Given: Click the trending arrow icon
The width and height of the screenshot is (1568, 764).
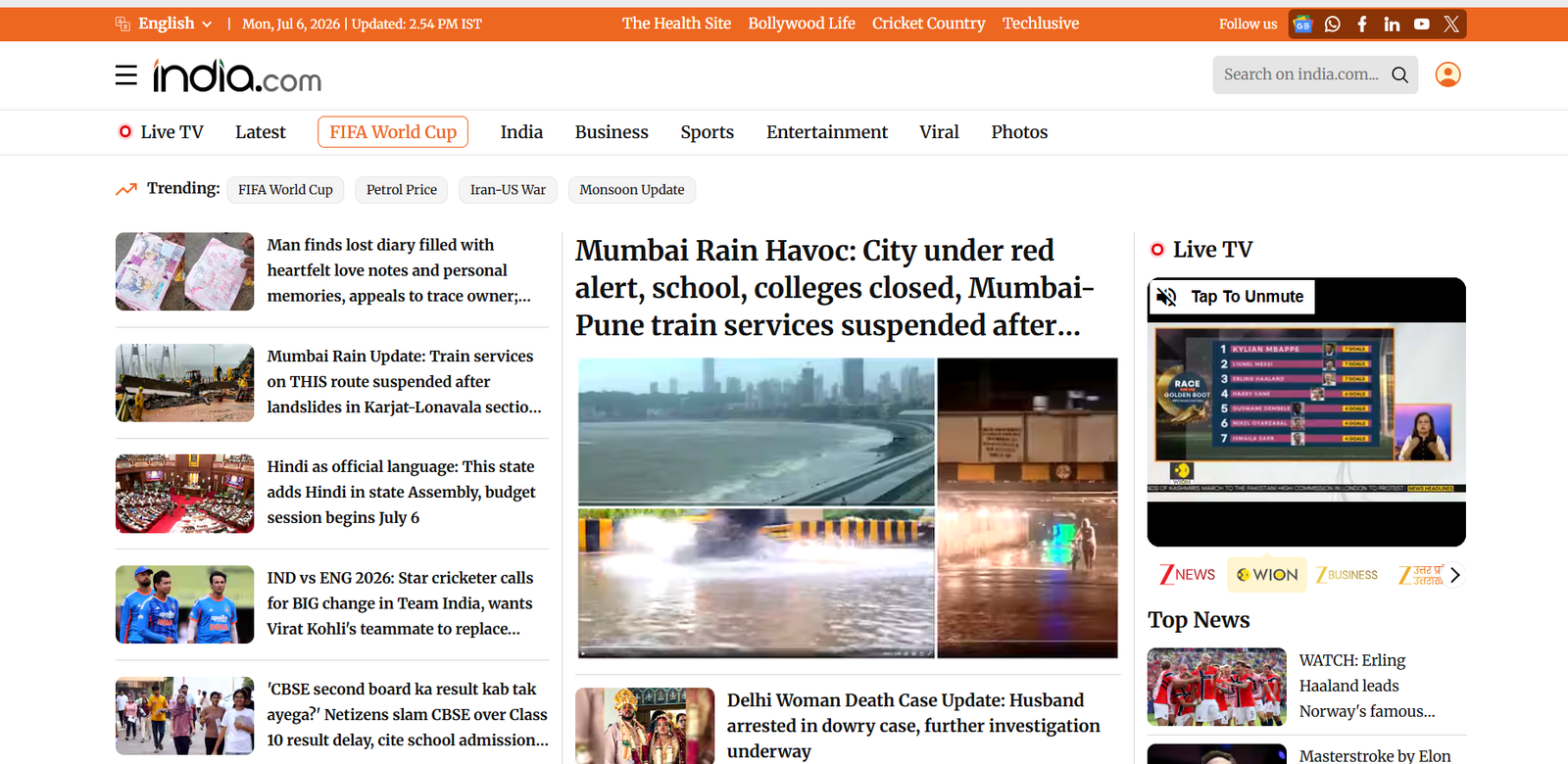Looking at the screenshot, I should [x=126, y=189].
